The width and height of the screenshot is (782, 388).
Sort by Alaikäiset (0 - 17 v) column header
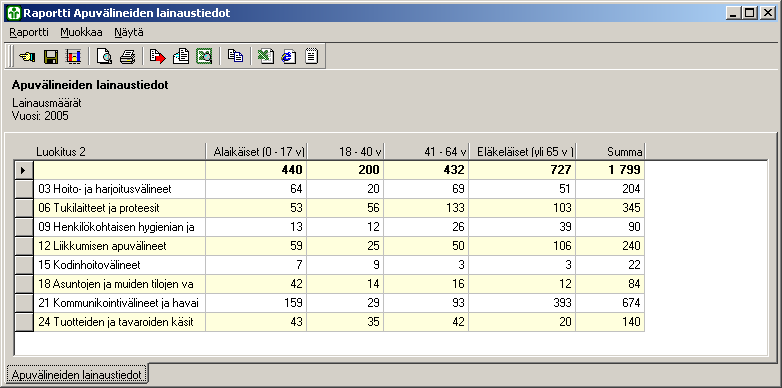tap(256, 152)
